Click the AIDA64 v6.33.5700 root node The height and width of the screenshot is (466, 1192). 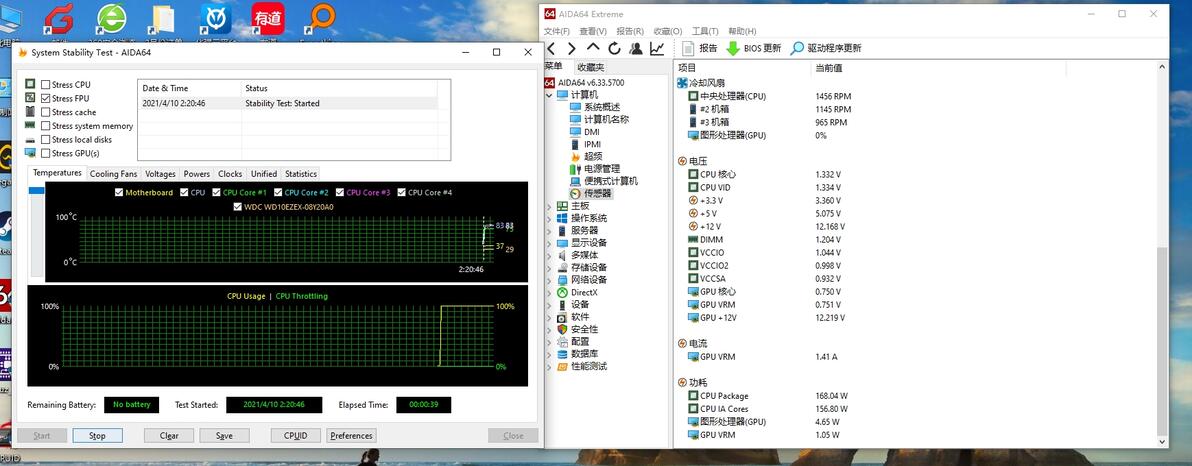[591, 82]
